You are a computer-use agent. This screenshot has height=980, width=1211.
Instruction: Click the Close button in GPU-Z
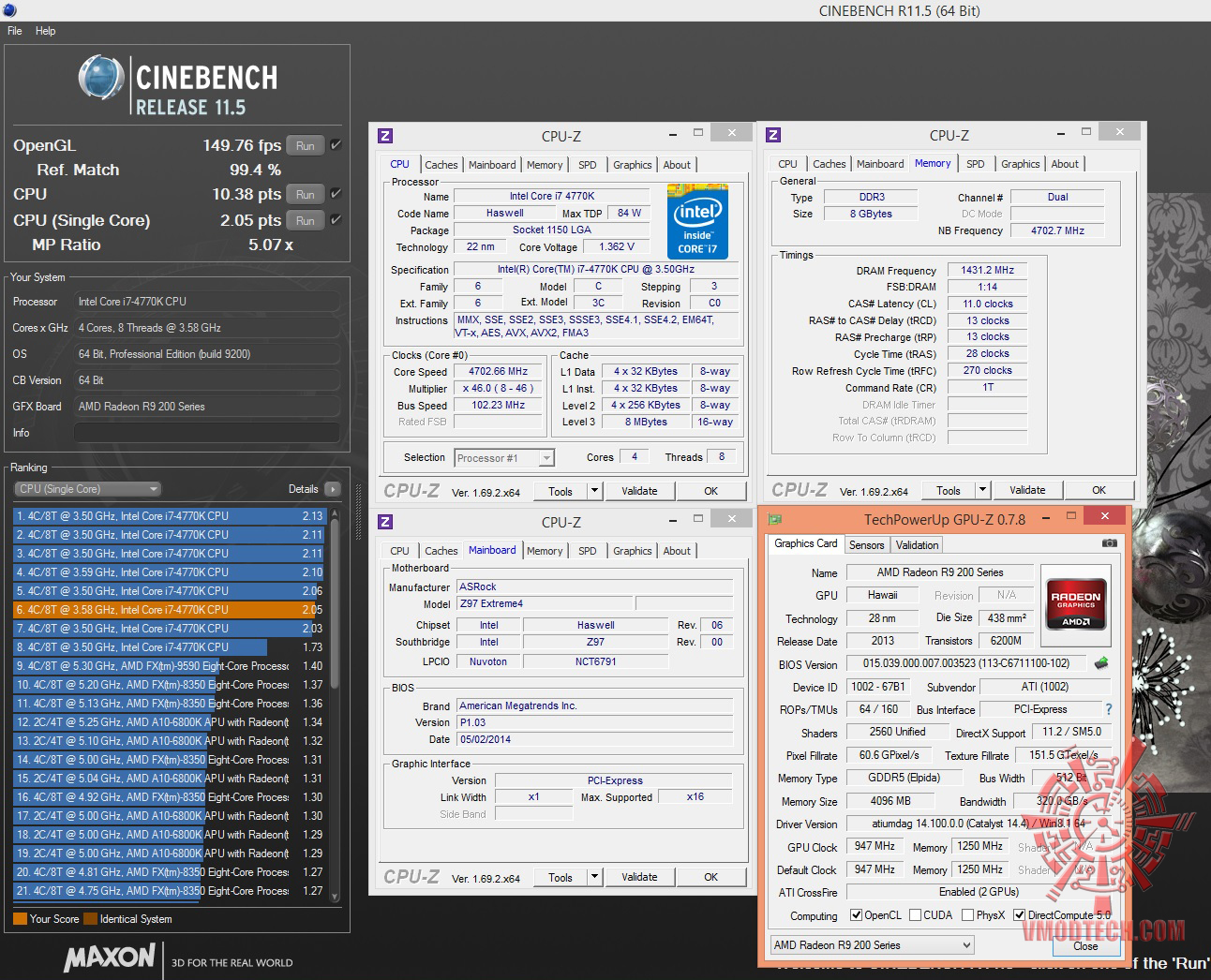pyautogui.click(x=1085, y=945)
